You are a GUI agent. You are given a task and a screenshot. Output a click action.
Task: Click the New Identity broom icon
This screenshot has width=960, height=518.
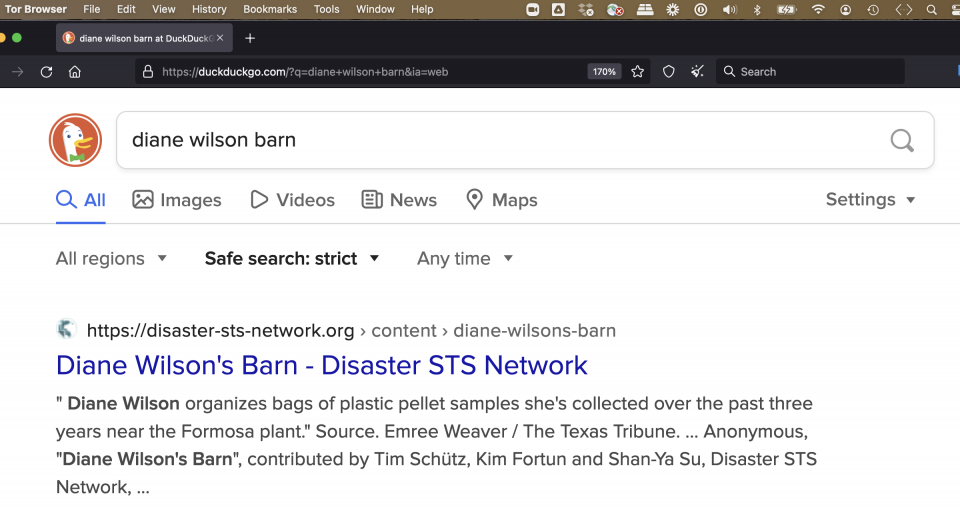[x=697, y=72]
